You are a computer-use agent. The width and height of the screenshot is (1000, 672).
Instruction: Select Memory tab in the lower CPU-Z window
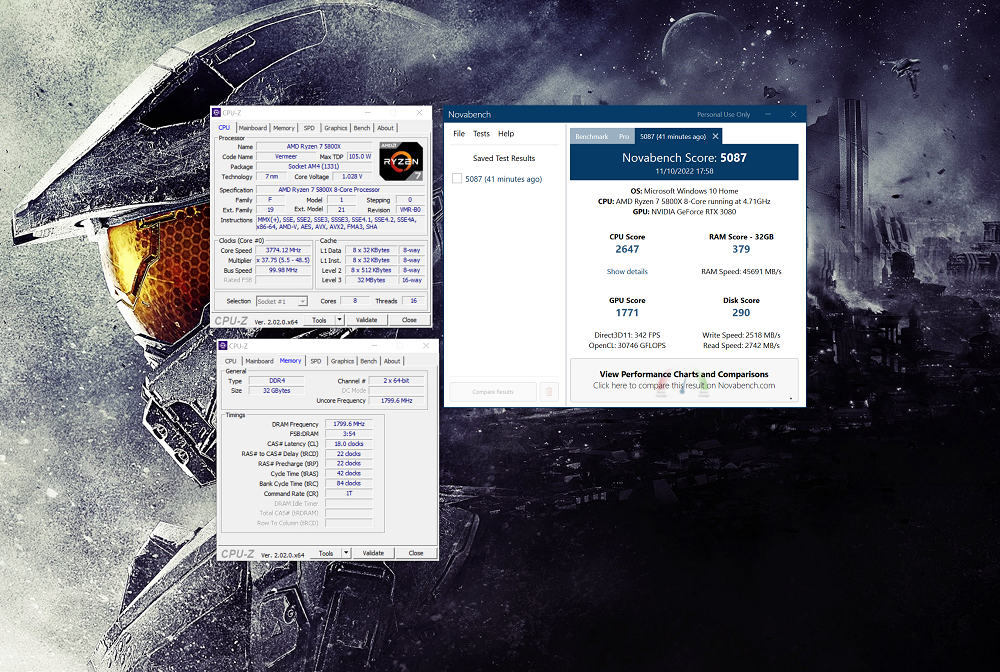click(x=290, y=360)
